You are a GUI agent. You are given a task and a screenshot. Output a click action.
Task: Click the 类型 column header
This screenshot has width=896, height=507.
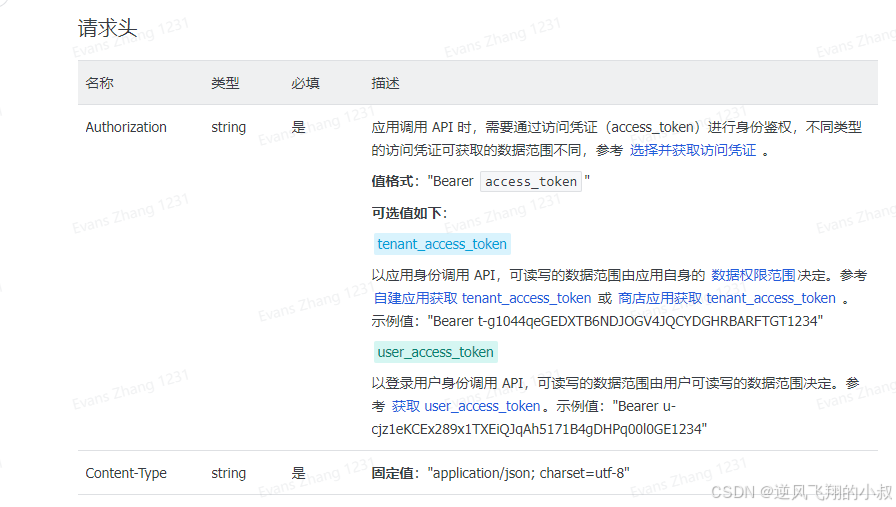(x=225, y=83)
